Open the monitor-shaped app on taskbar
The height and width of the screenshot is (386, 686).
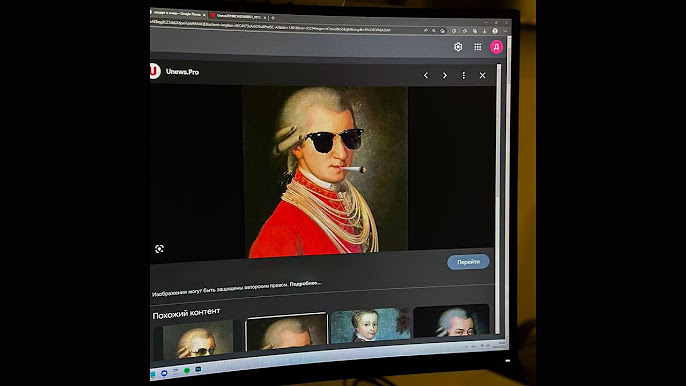pyautogui.click(x=198, y=370)
